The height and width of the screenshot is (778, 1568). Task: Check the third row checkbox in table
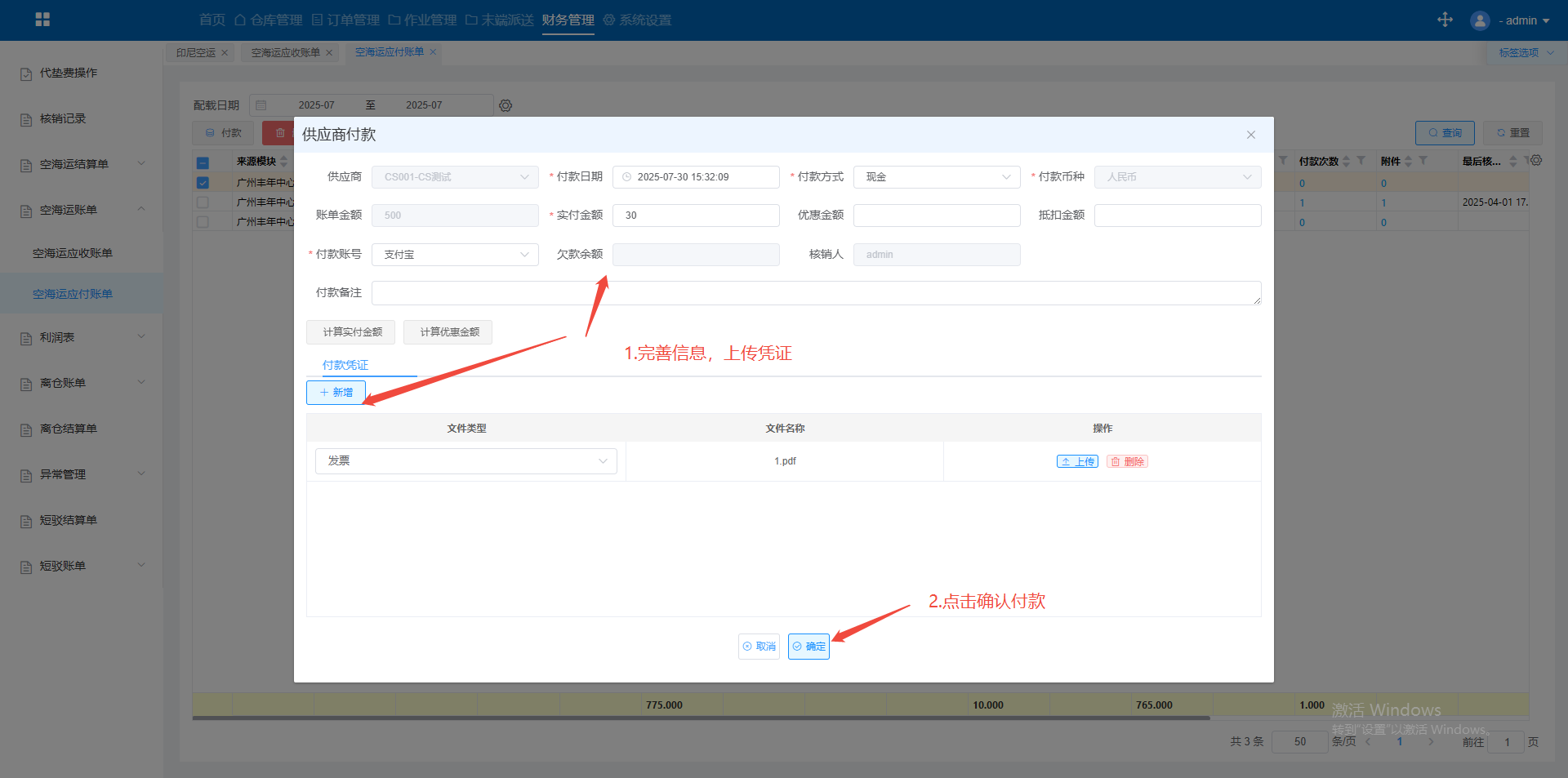[x=203, y=222]
